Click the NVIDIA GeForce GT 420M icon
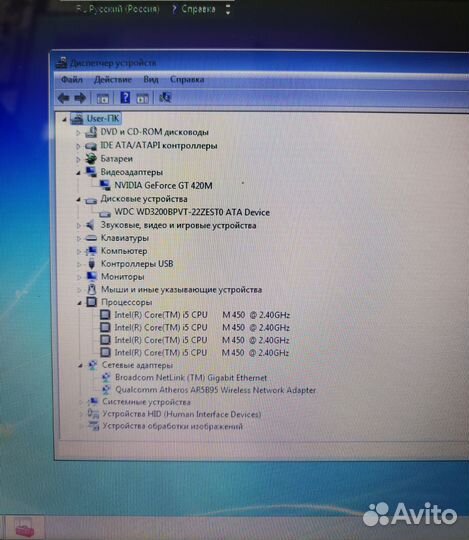 105,186
